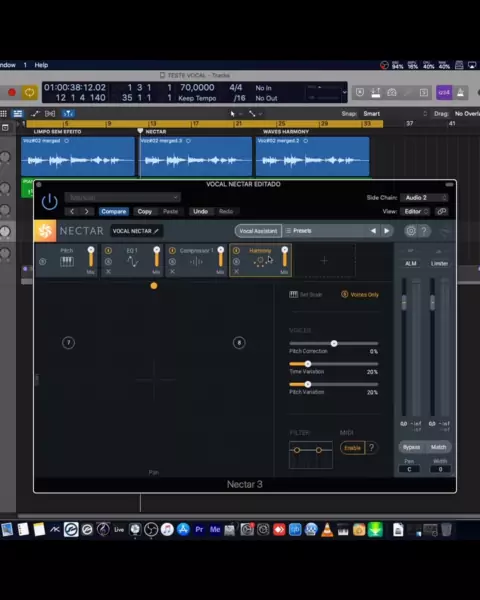Toggle Compressor 1 module power

click(x=172, y=251)
